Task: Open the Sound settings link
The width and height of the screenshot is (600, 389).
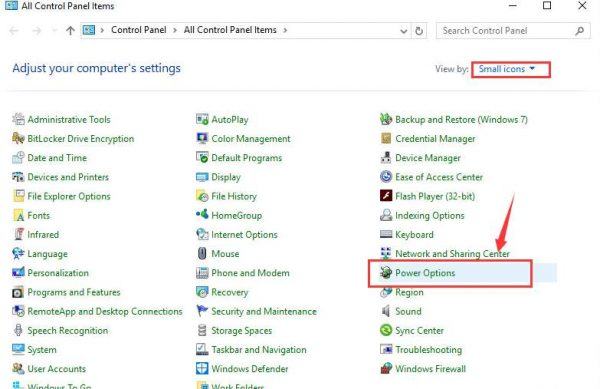Action: click(408, 311)
